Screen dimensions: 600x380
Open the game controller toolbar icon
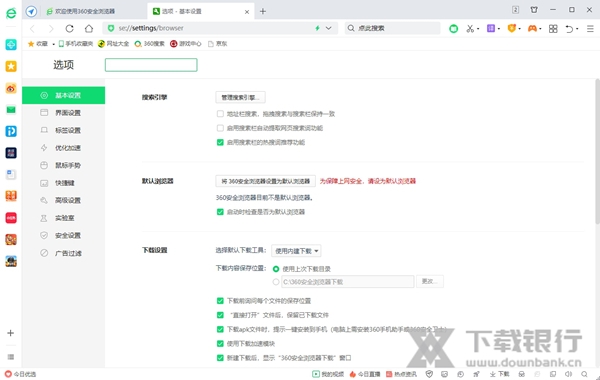532,28
